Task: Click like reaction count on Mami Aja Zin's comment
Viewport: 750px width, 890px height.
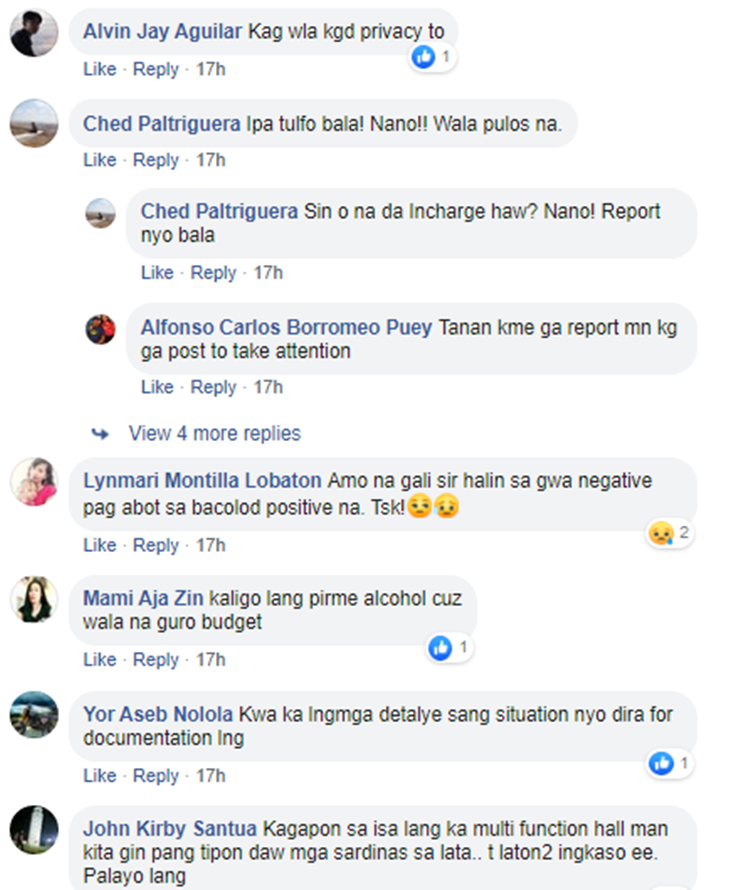Action: pyautogui.click(x=463, y=647)
